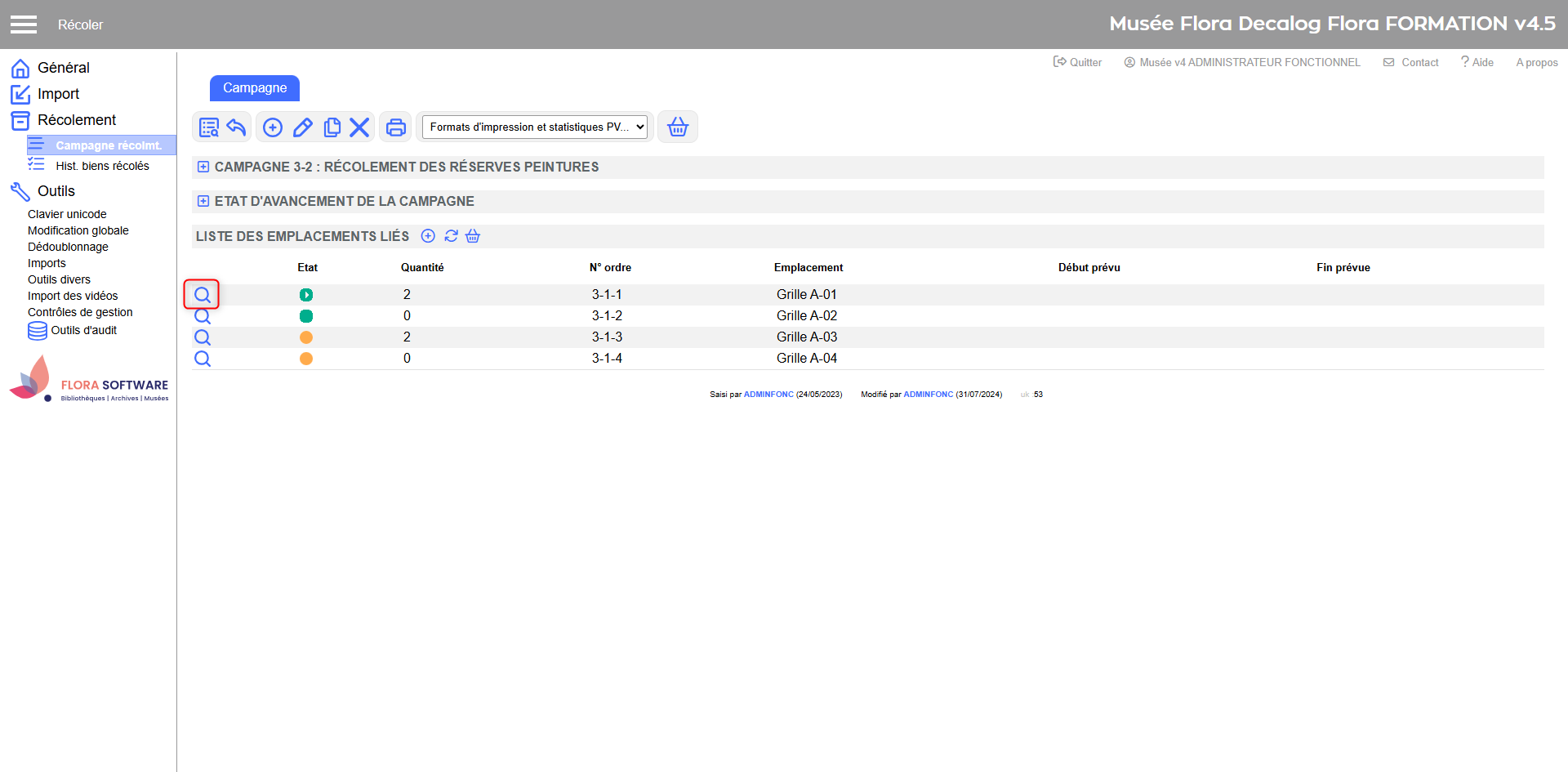Click the undo back arrow icon
This screenshot has height=772, width=1568.
[x=236, y=127]
